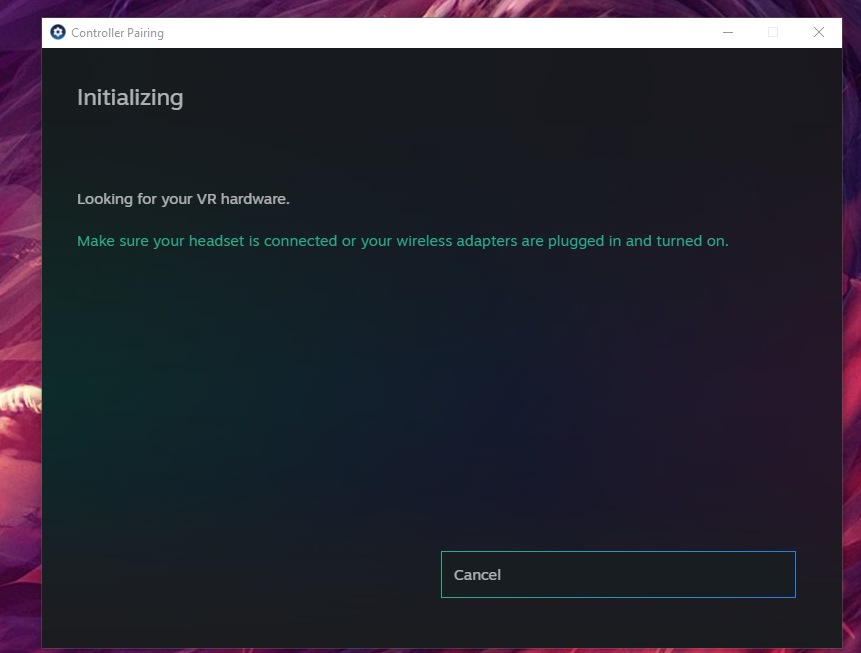861x653 pixels.
Task: Click the "Controller Pairing" window title
Action: (118, 33)
